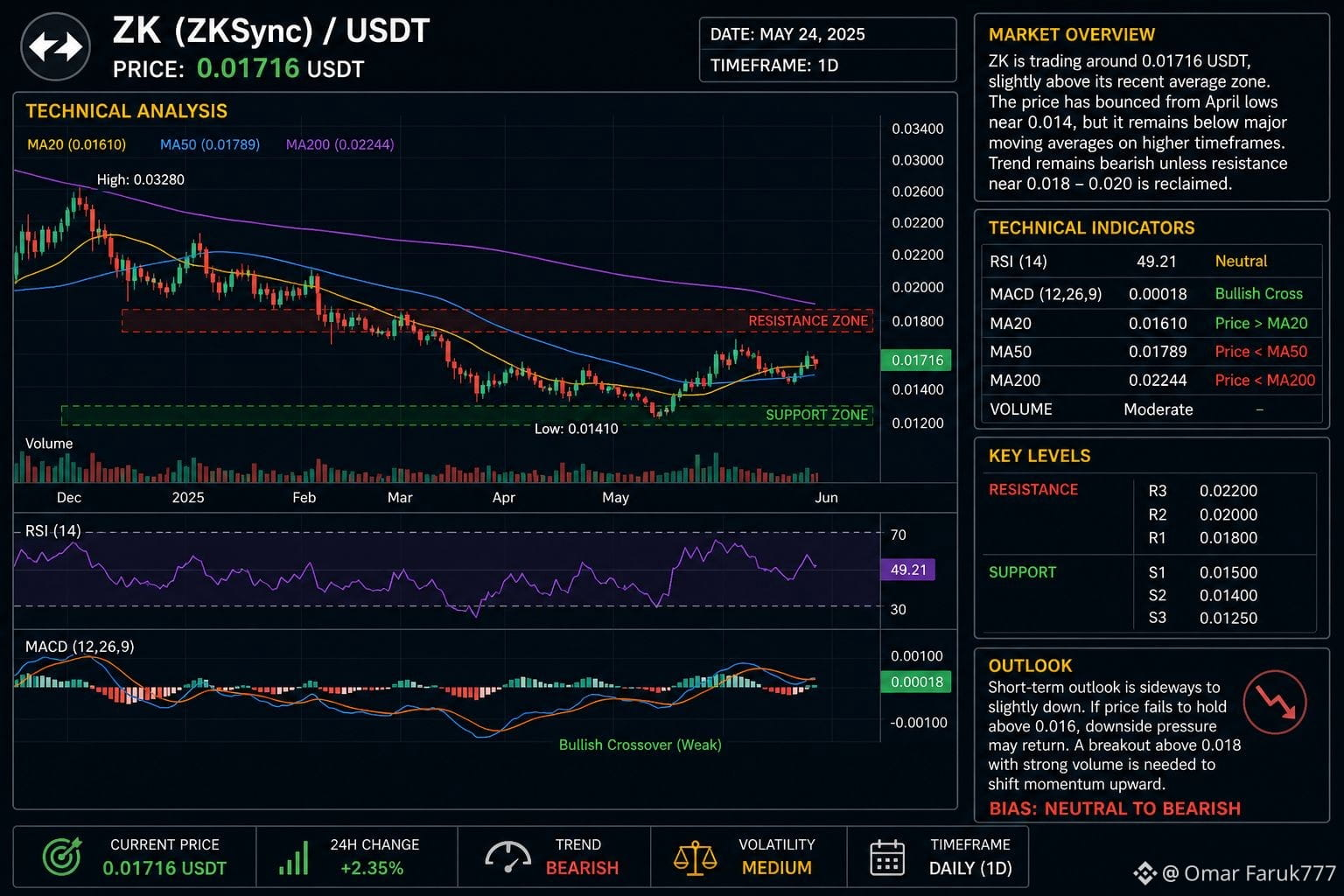Click the "High: 0.03280" chart label
The image size is (1344, 896).
(140, 179)
